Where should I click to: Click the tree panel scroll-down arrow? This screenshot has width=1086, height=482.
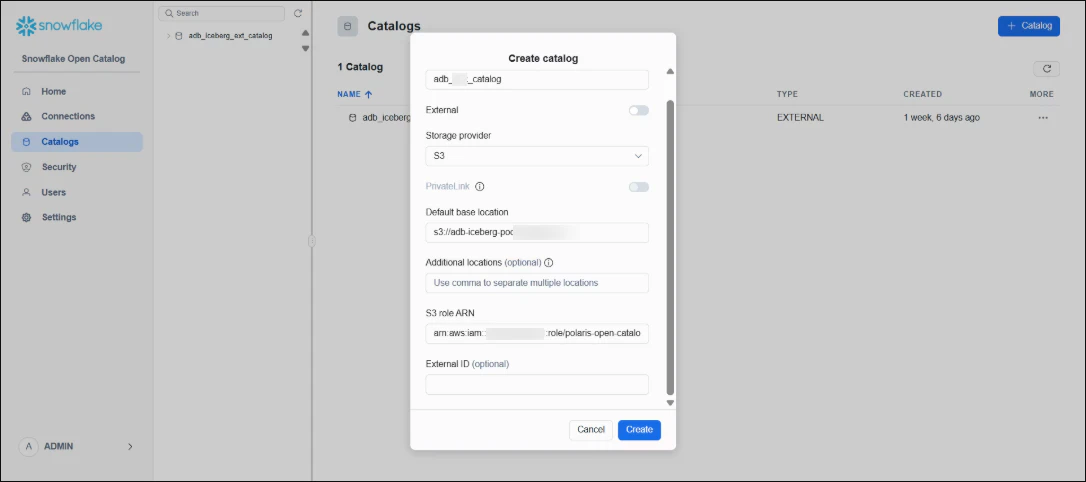click(305, 48)
